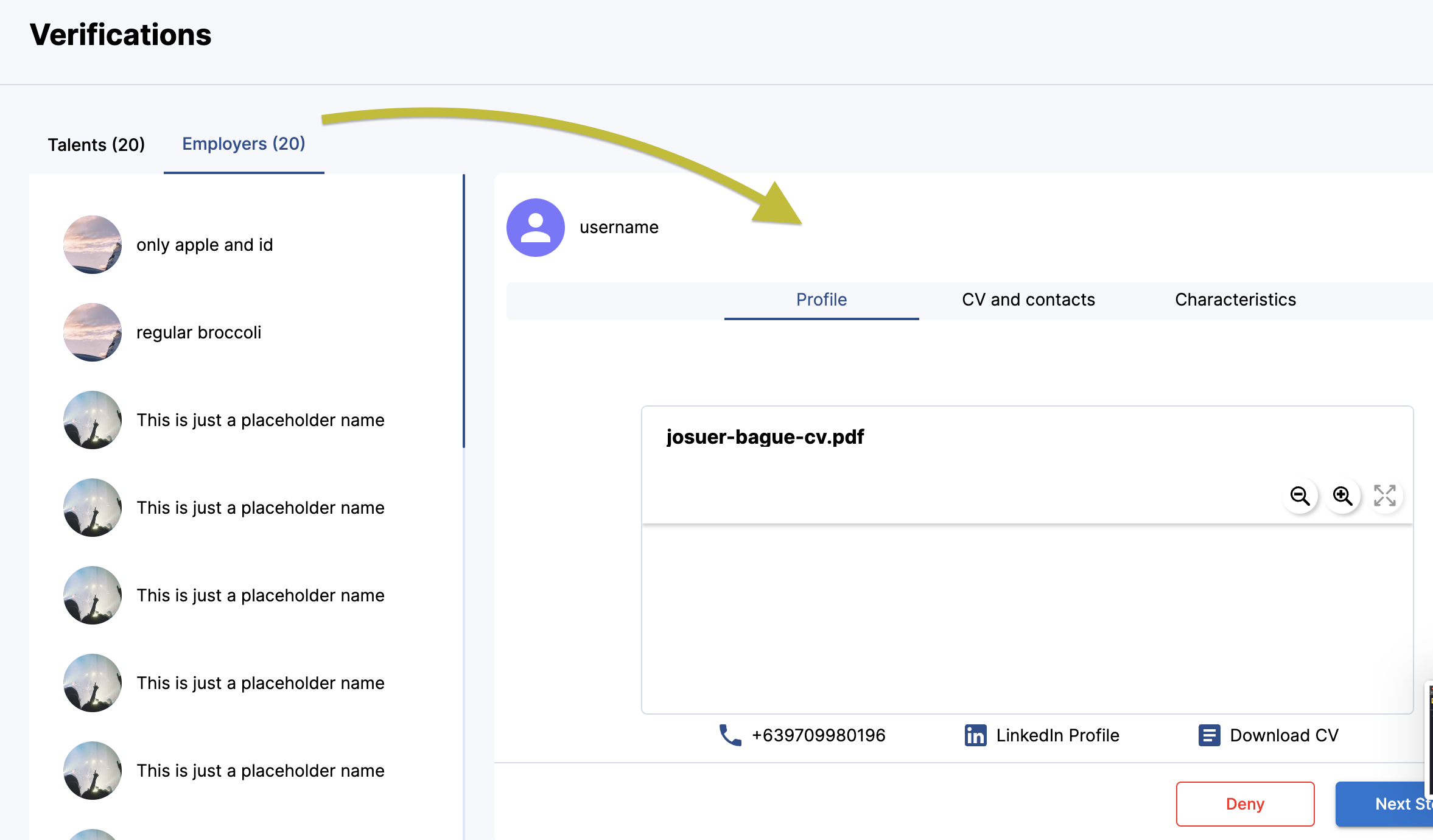Image resolution: width=1433 pixels, height=840 pixels.
Task: Click the Deny button
Action: (x=1244, y=803)
